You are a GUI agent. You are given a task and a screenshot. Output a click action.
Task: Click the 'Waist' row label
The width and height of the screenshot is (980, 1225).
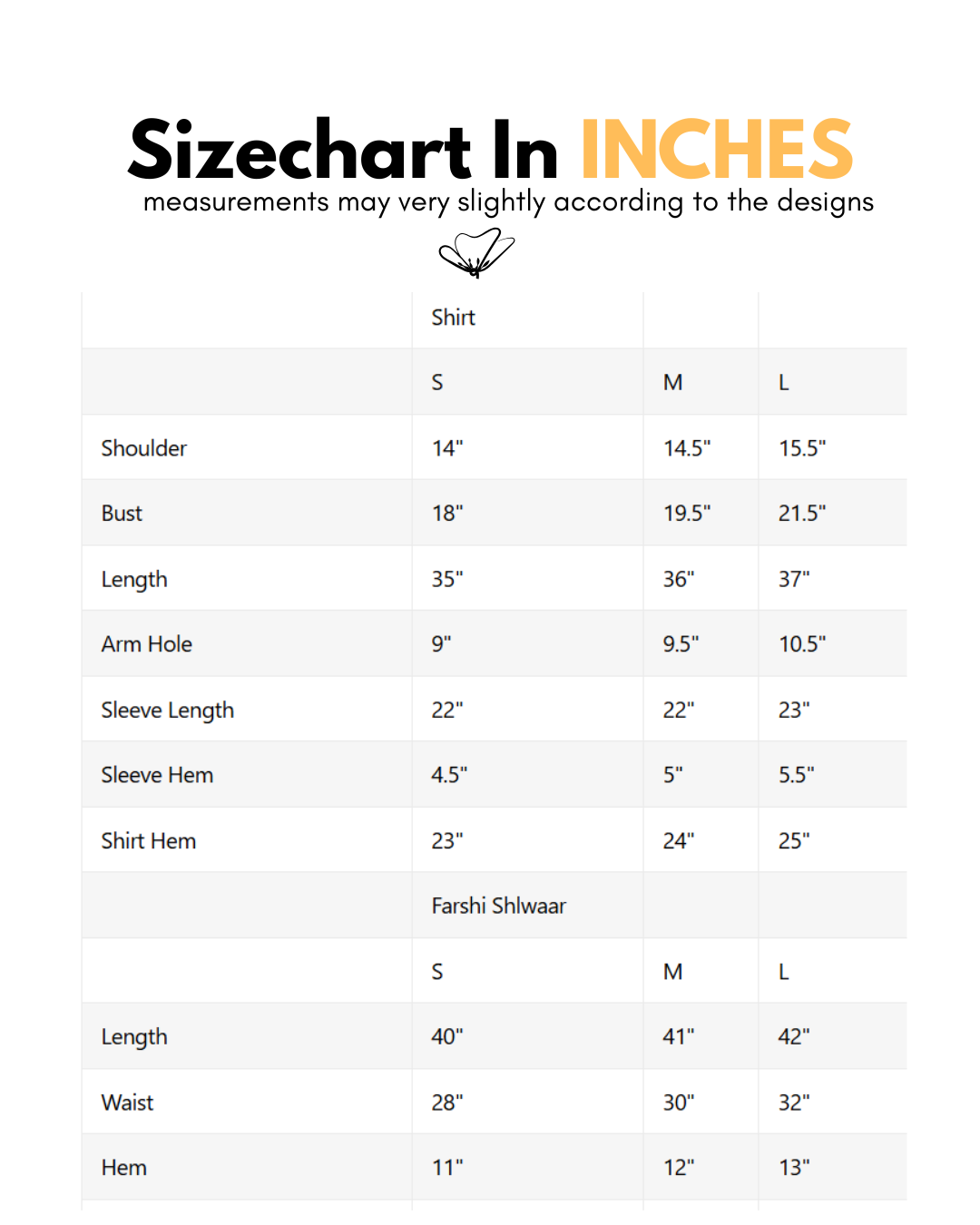tap(128, 1102)
